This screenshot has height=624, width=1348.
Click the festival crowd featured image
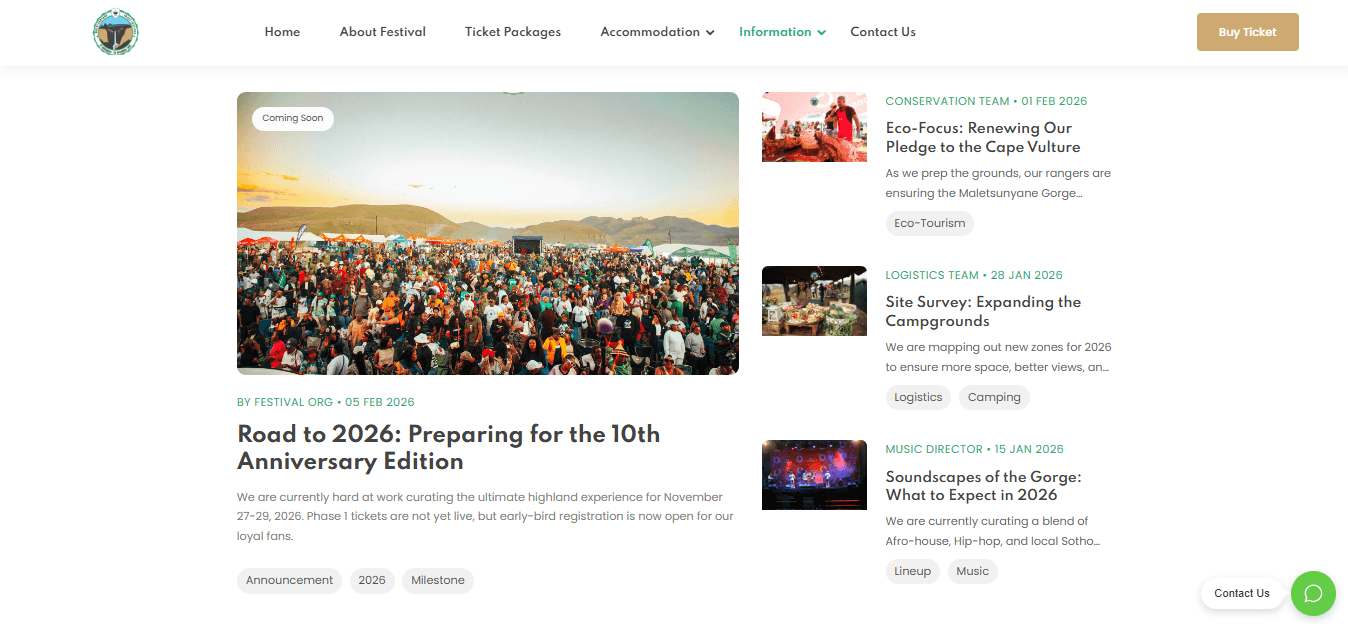coord(487,233)
